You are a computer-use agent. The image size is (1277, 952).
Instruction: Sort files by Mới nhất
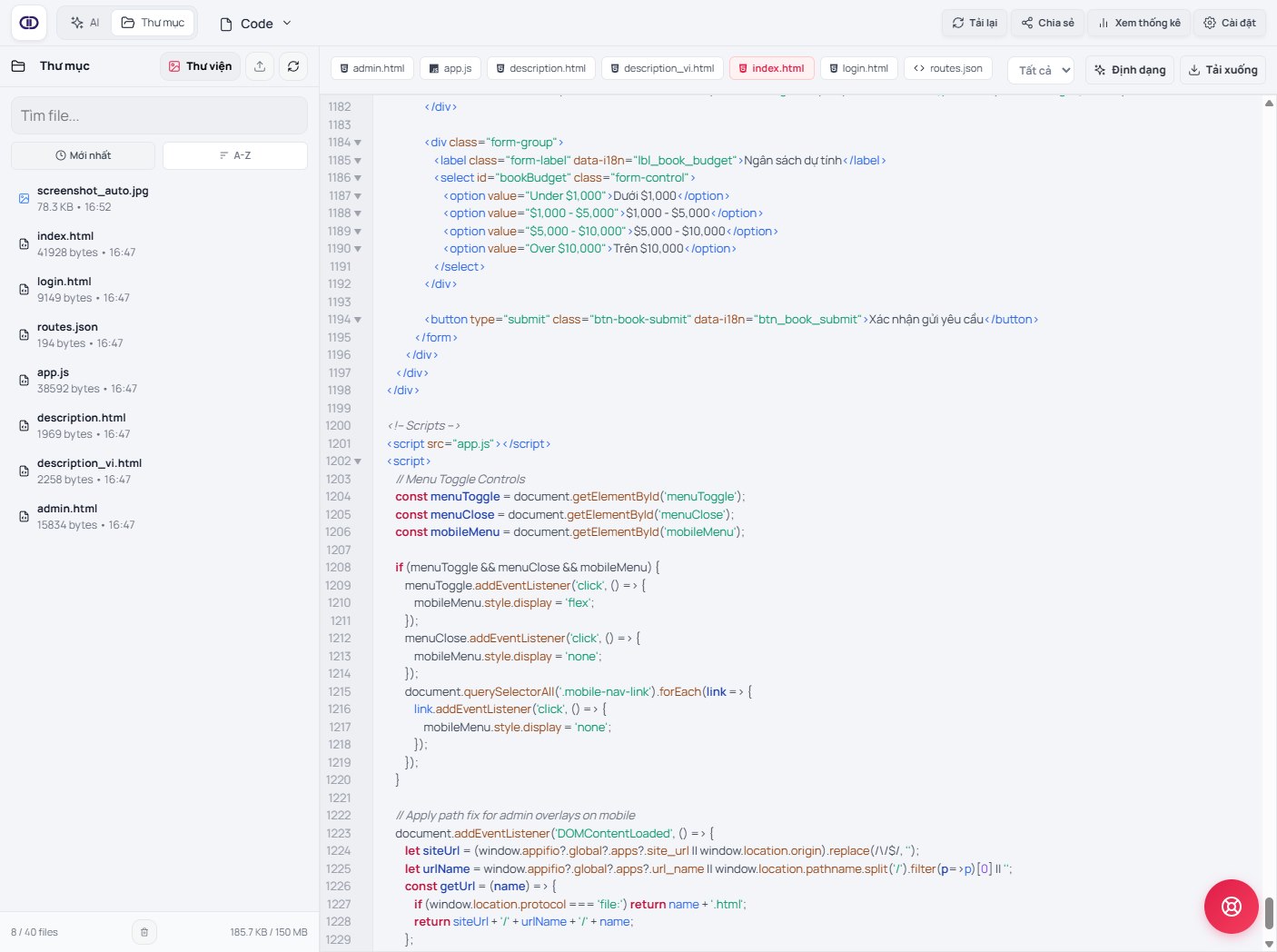pos(84,155)
